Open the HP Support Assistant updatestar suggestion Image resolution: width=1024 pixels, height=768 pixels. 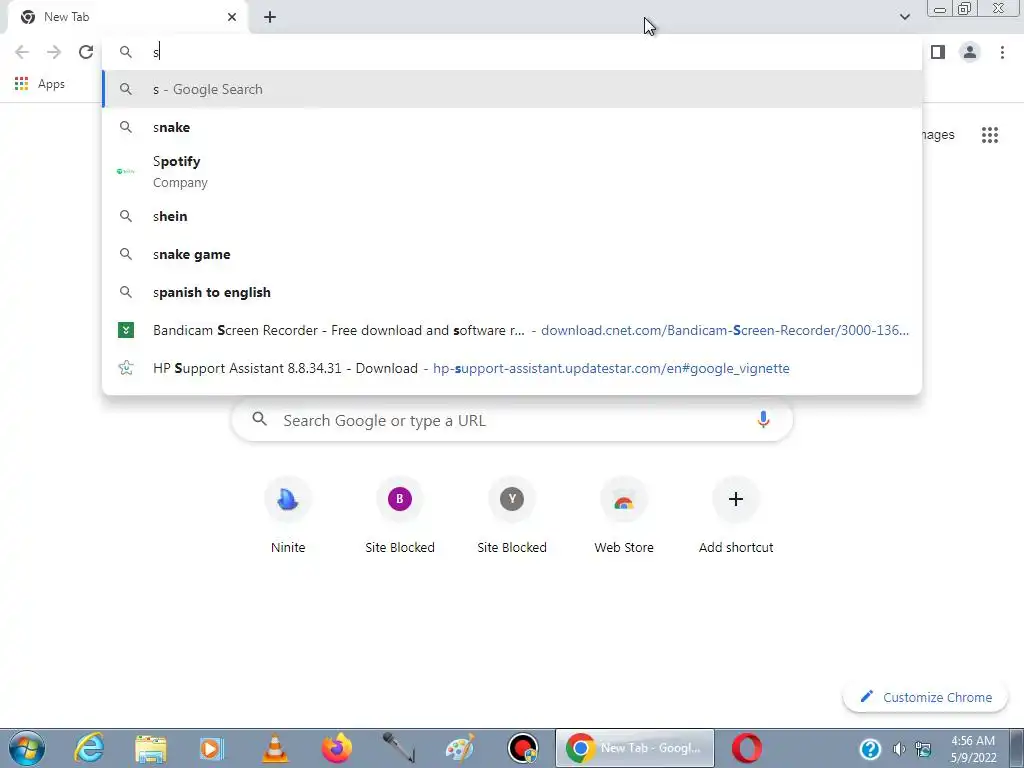click(x=512, y=368)
